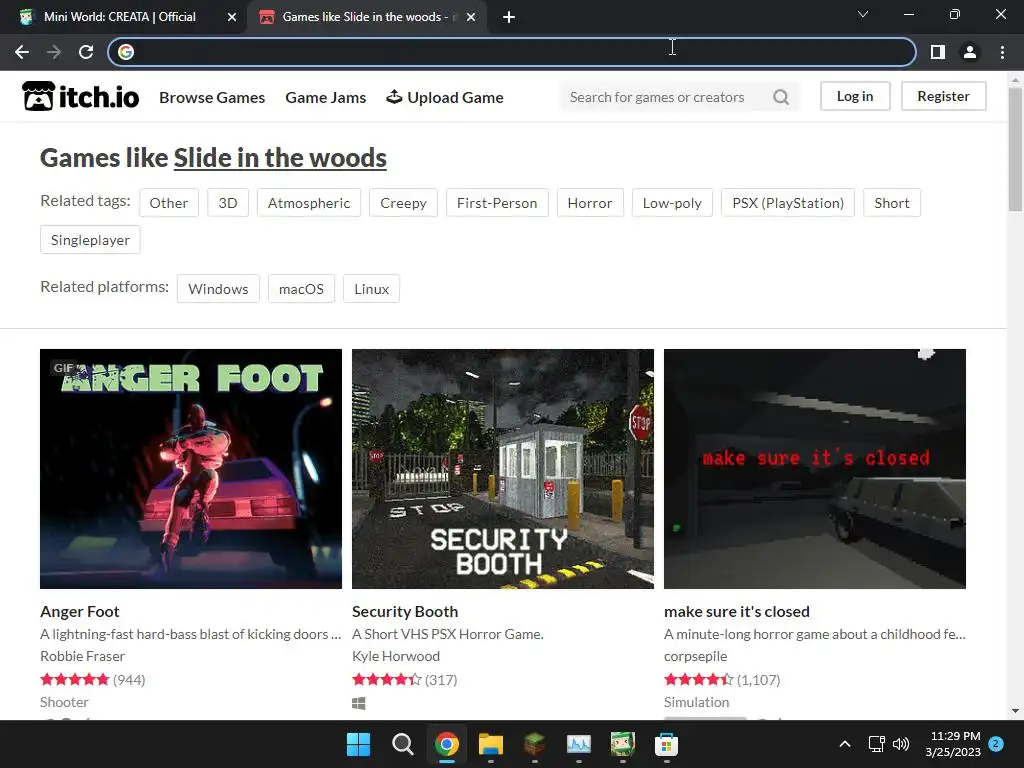Select the PSX (PlayStation) tag
The height and width of the screenshot is (768, 1024).
pos(788,203)
